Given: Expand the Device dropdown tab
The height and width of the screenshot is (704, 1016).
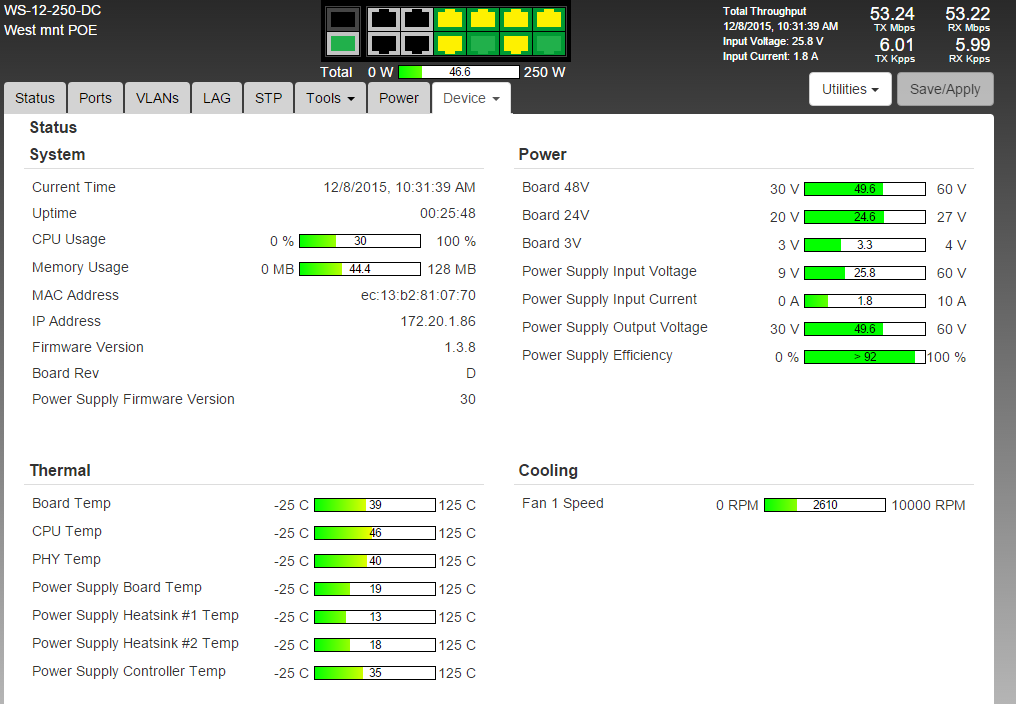Looking at the screenshot, I should [x=470, y=98].
